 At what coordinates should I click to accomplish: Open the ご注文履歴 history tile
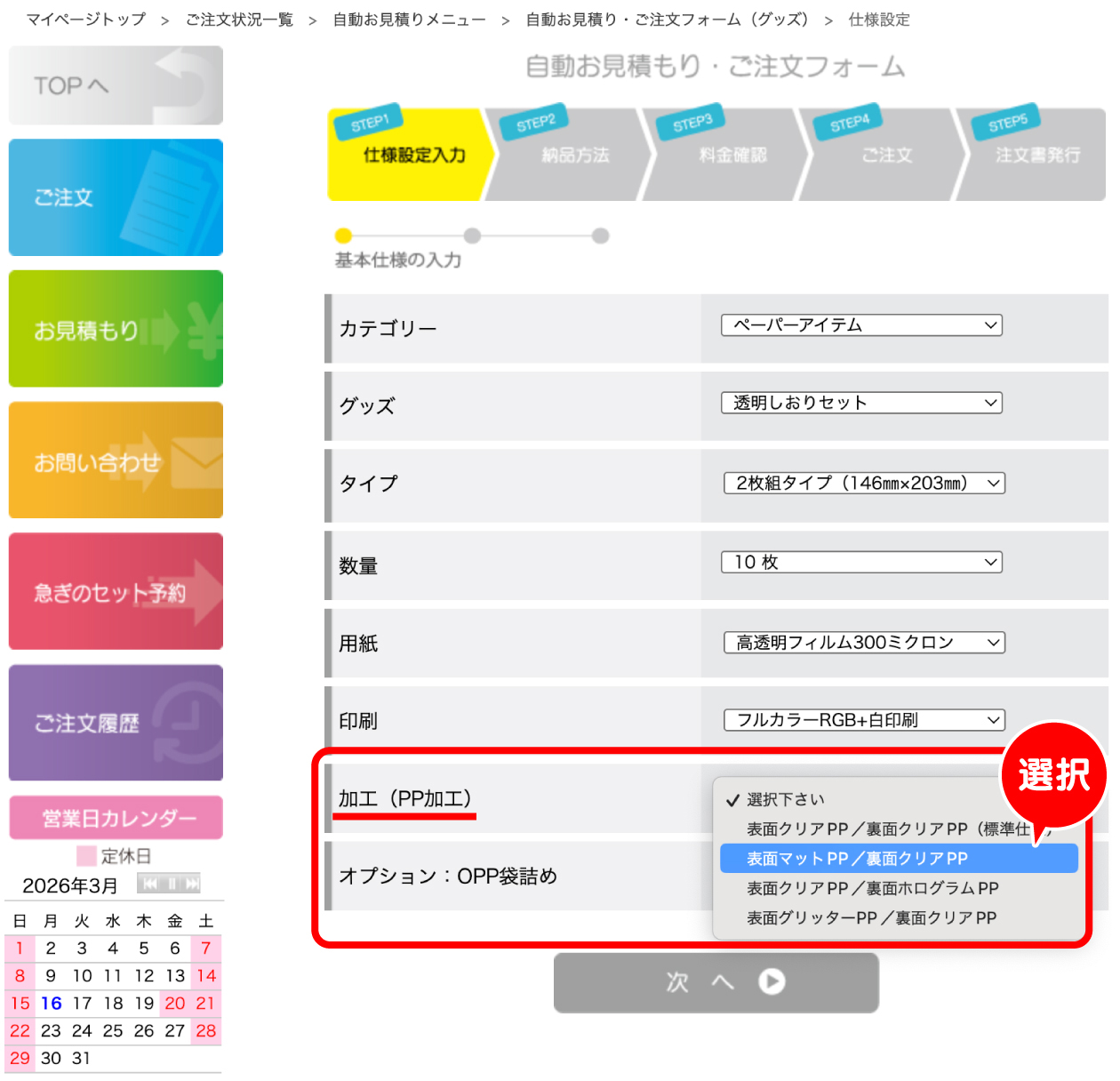point(116,723)
